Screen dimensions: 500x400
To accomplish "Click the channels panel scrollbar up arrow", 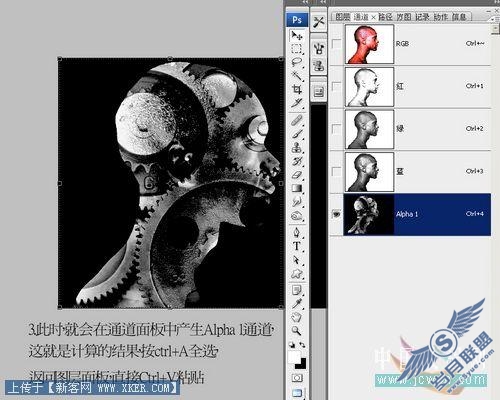I will tap(495, 29).
